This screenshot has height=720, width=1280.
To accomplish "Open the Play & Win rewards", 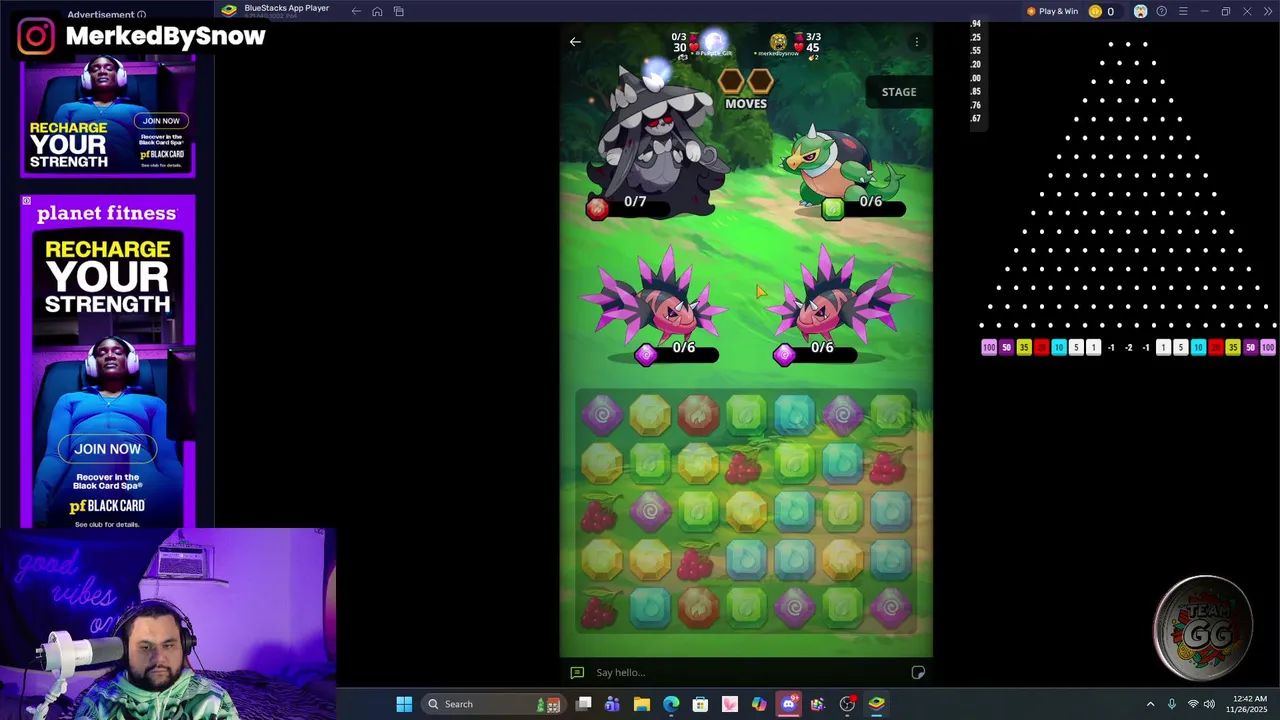I will click(x=1052, y=11).
